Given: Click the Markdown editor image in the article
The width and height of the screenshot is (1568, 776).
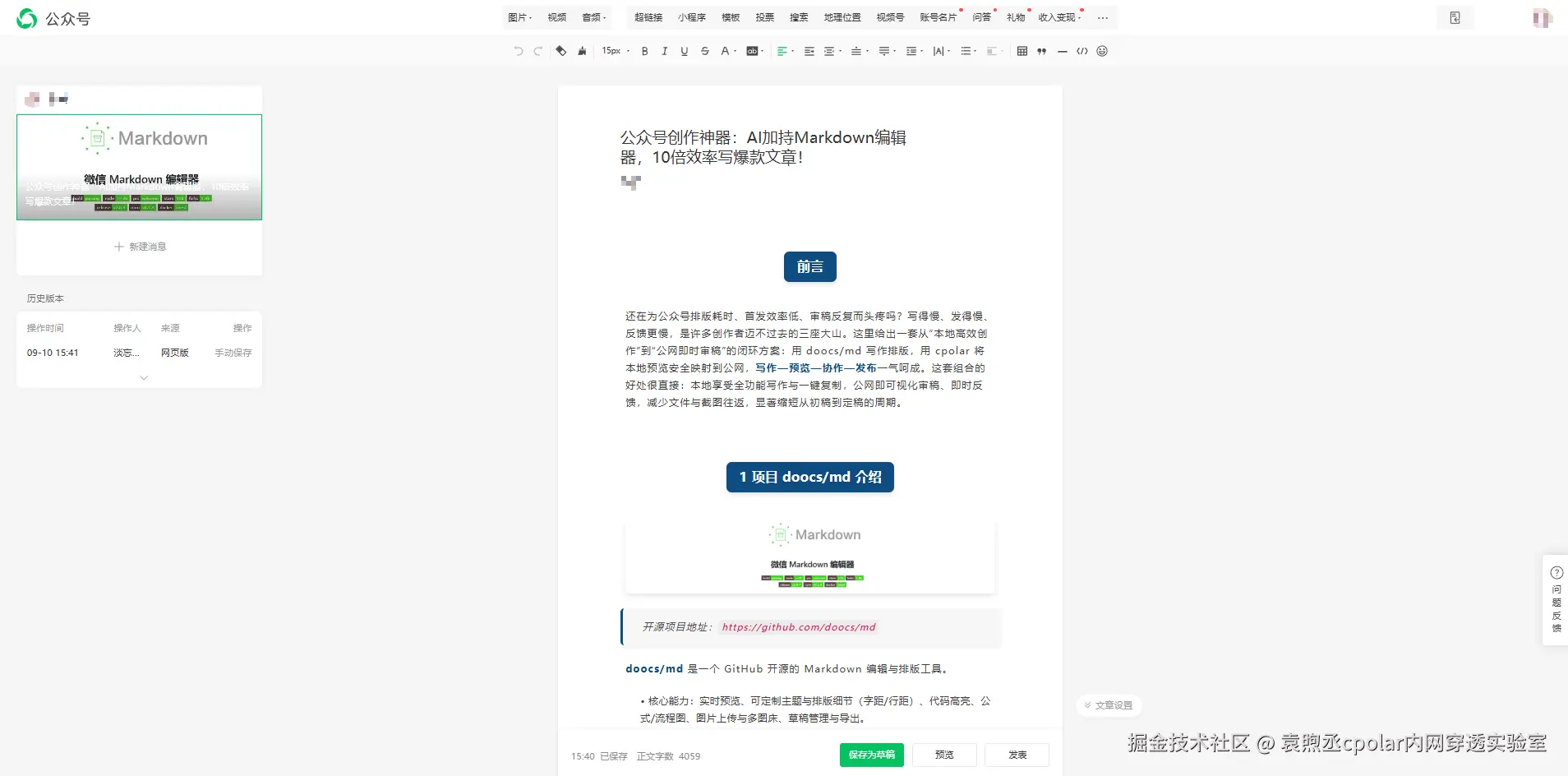Looking at the screenshot, I should coord(810,557).
